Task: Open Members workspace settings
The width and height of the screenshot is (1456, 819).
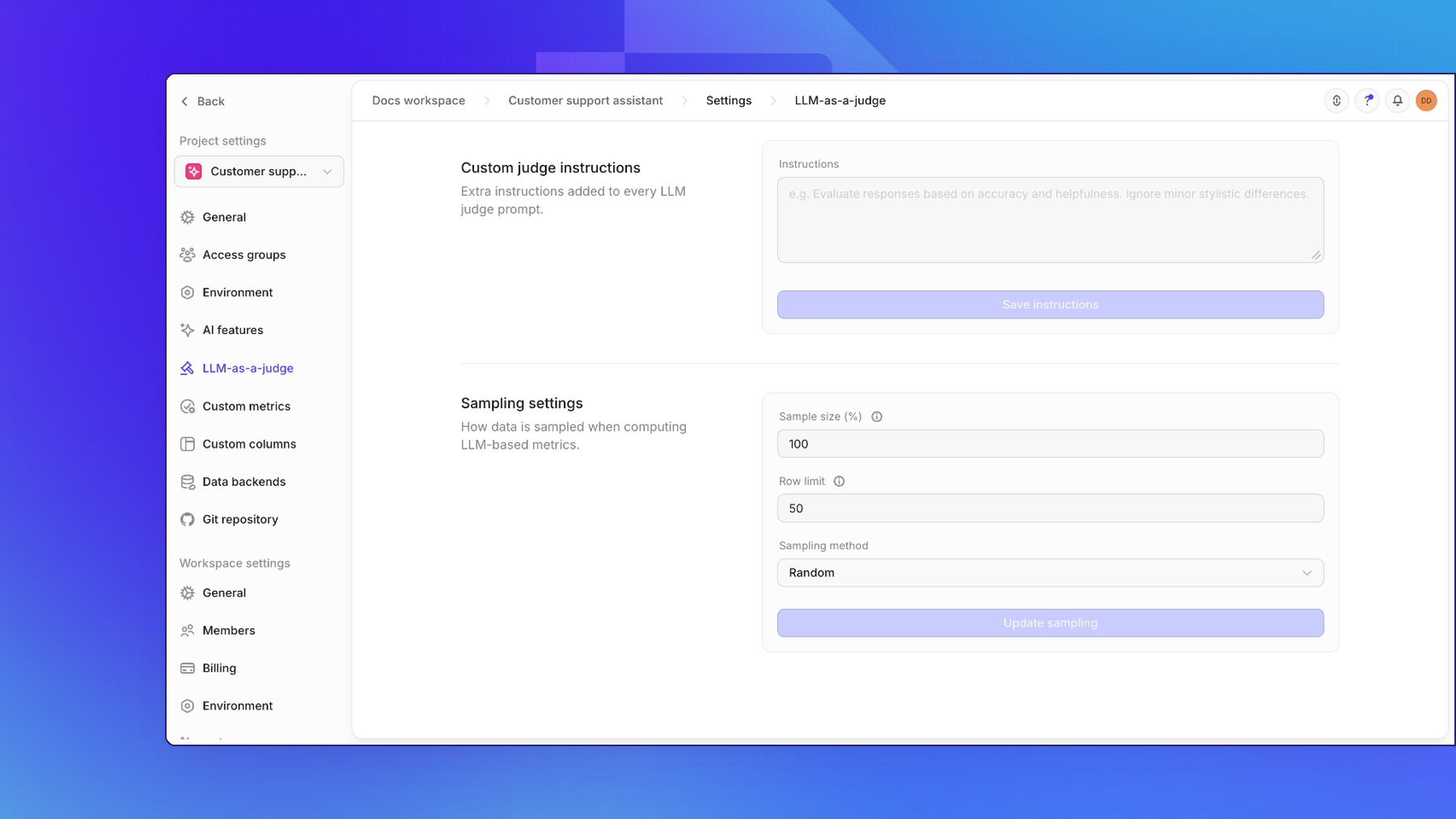Action: (229, 631)
